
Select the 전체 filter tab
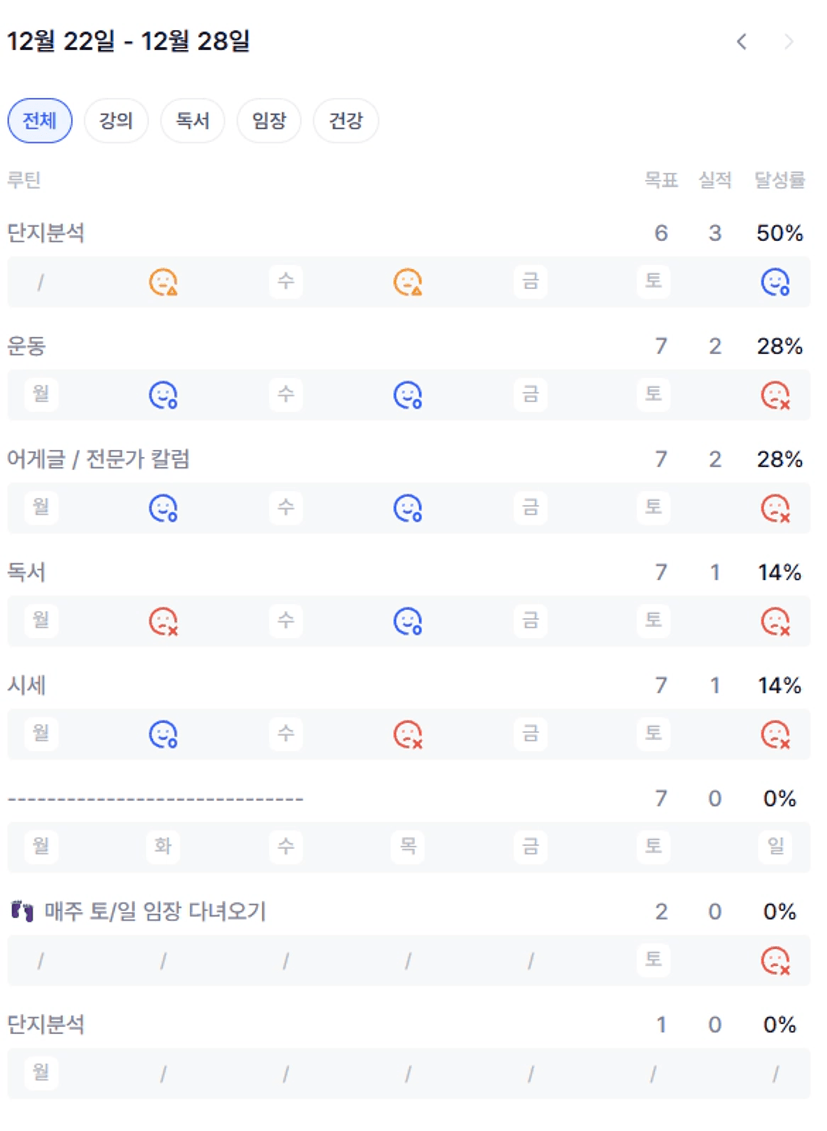[x=40, y=122]
